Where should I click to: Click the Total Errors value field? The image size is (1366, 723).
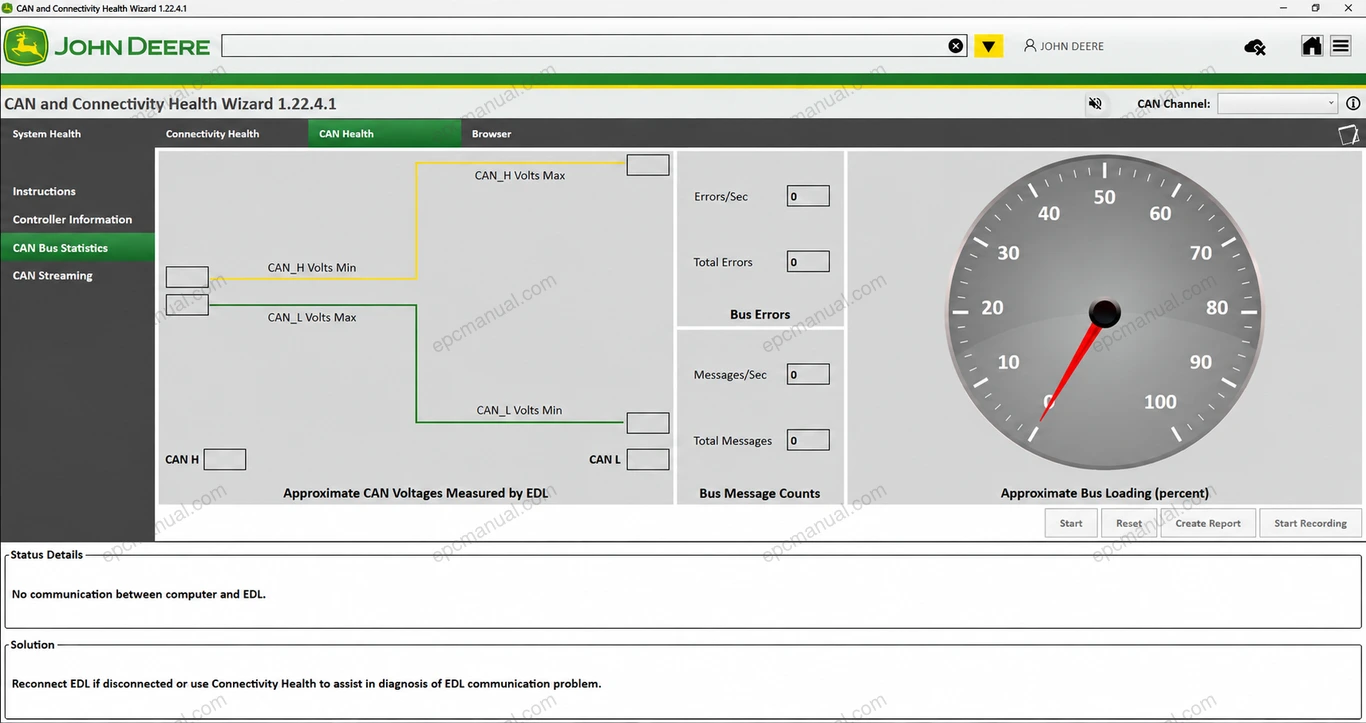(x=808, y=262)
